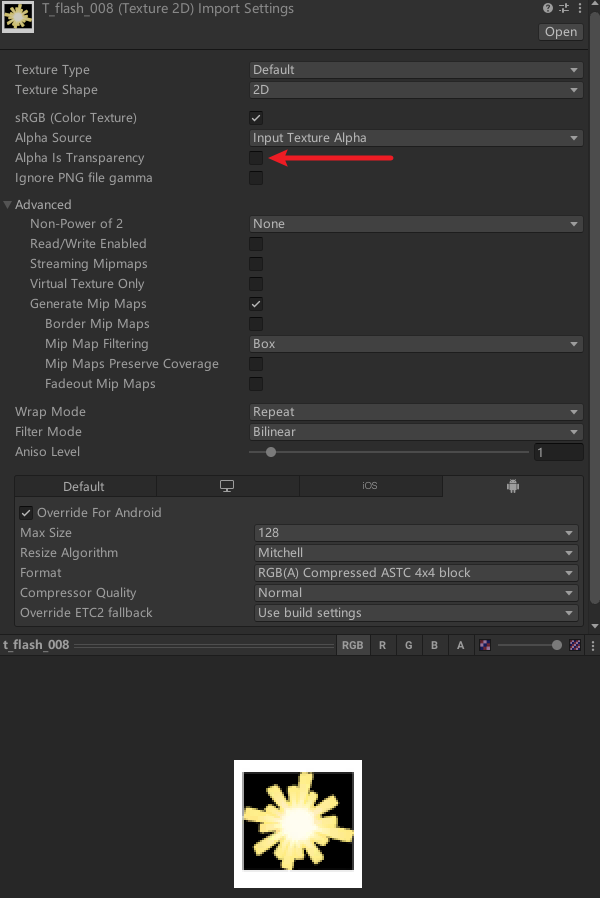Select the standalone desktop monitor tab
The width and height of the screenshot is (600, 898).
click(227, 486)
